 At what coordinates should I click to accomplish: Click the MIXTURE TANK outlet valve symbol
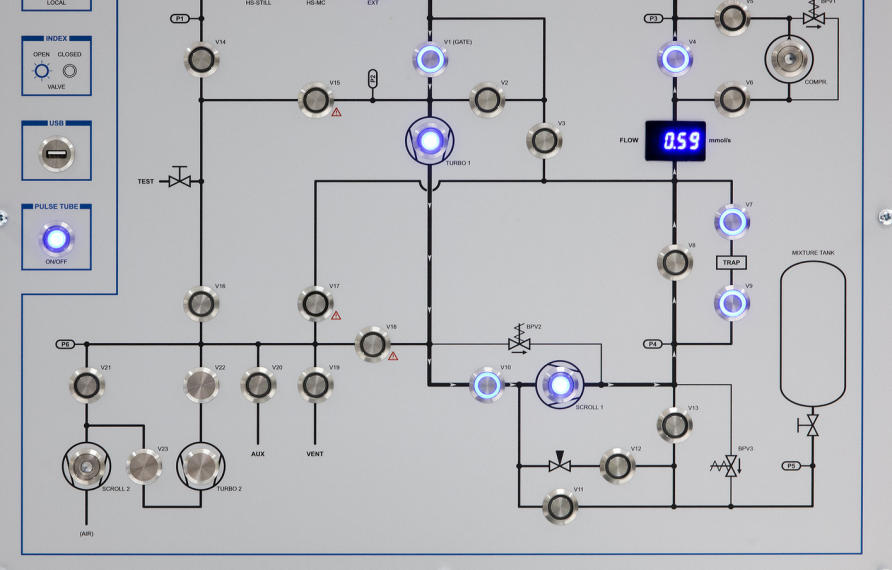[x=810, y=425]
